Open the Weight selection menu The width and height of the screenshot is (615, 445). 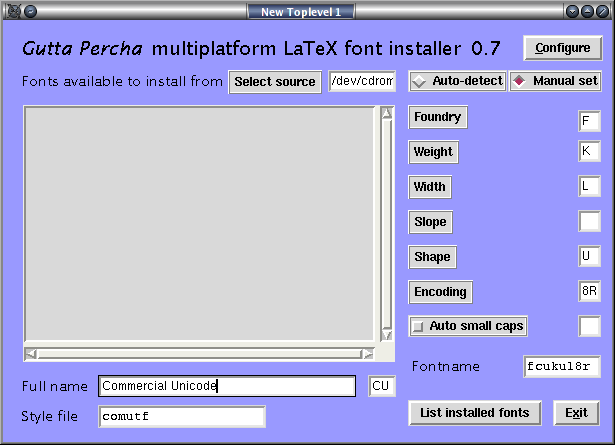433,152
